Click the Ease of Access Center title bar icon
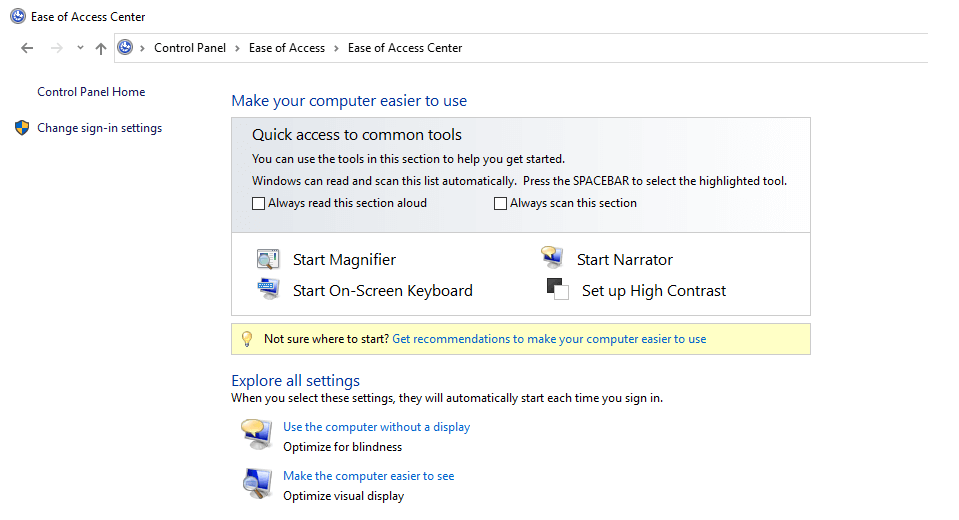This screenshot has width=959, height=520. (x=18, y=17)
